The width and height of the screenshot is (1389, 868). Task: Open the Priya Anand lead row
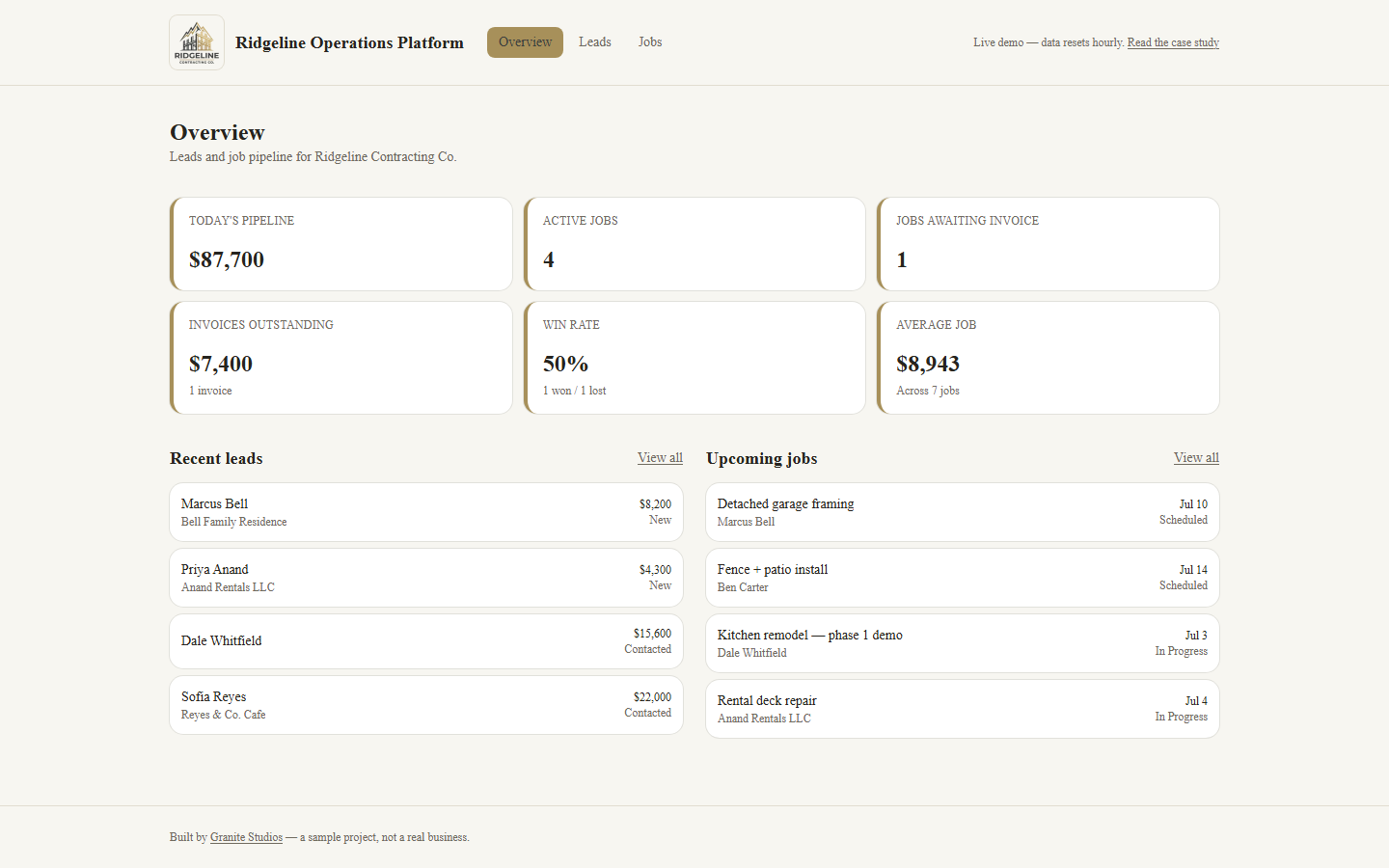click(426, 578)
